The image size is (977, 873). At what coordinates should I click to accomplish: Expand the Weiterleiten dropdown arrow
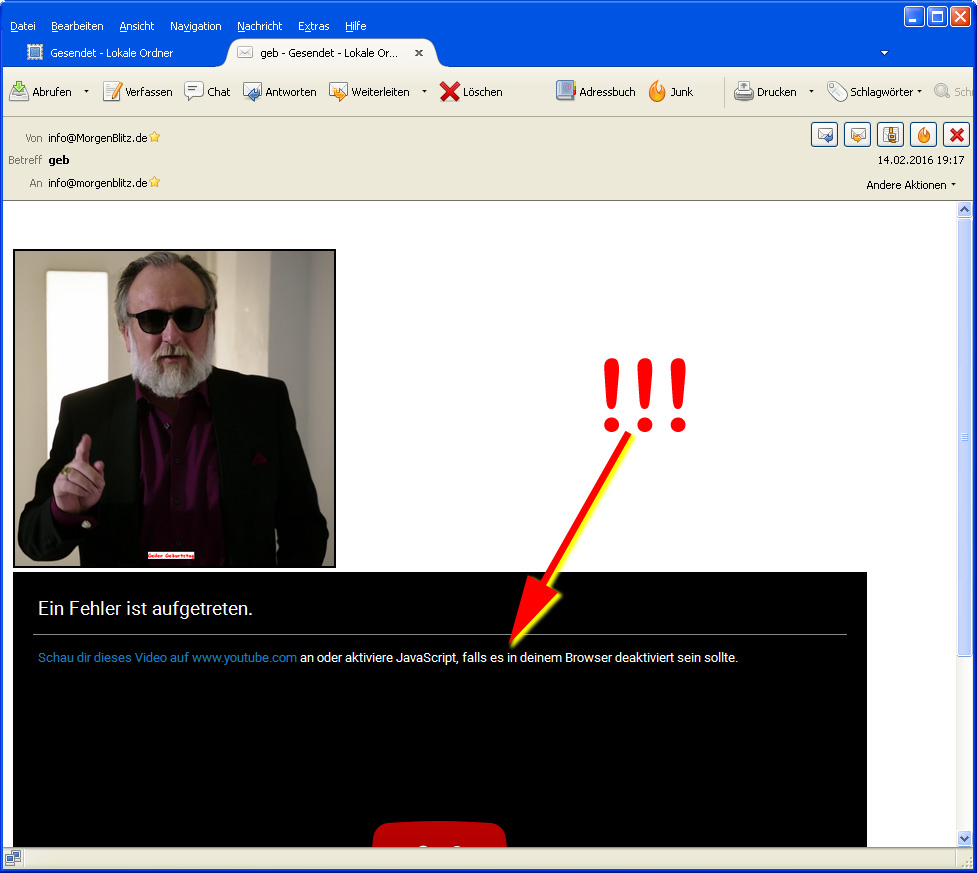[x=424, y=92]
